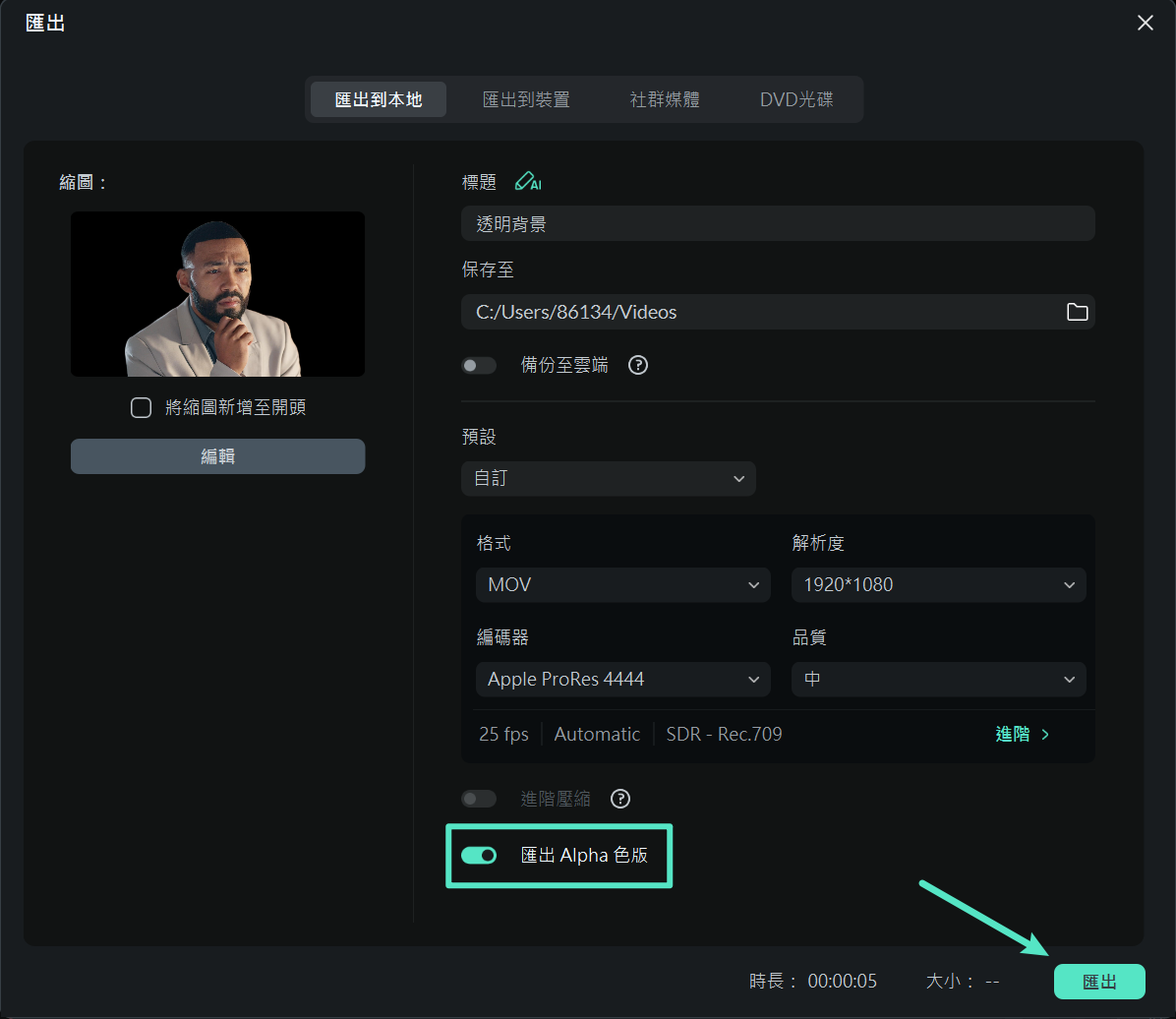1176x1019 pixels.
Task: Close the 匯出 dialog with the X
Action: click(x=1146, y=23)
